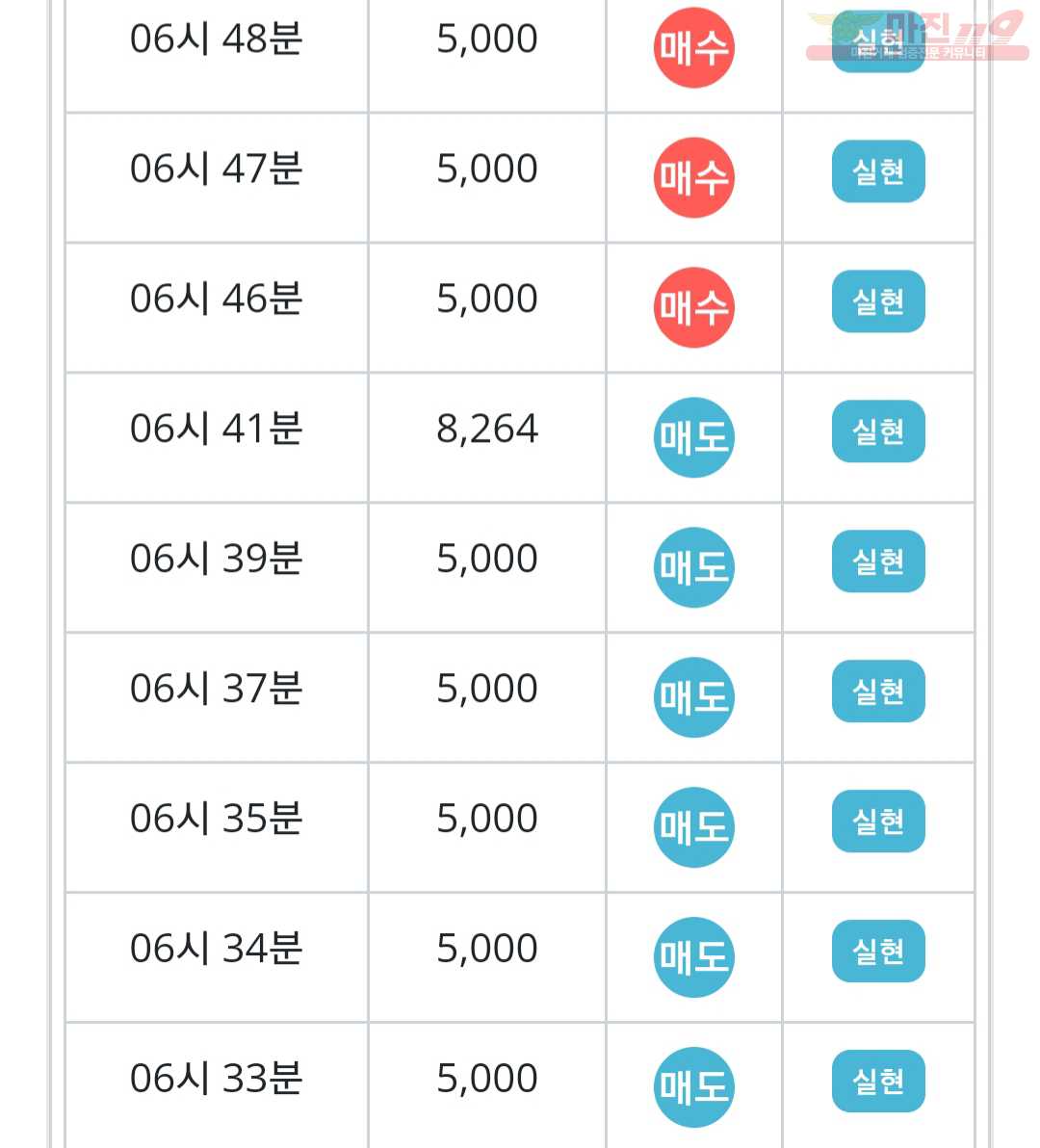Click the 8,264 amount cell
This screenshot has height=1148, width=1040.
tap(487, 437)
